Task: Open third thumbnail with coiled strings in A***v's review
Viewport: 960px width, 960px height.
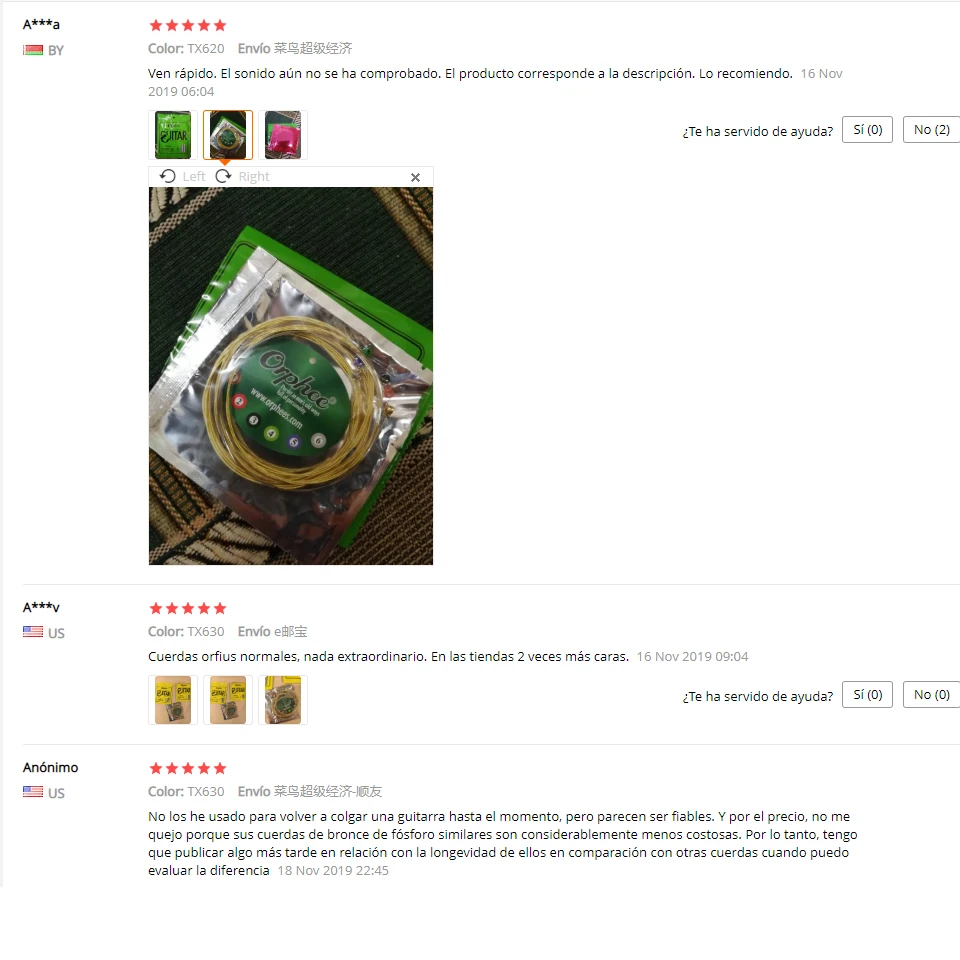Action: click(x=283, y=700)
